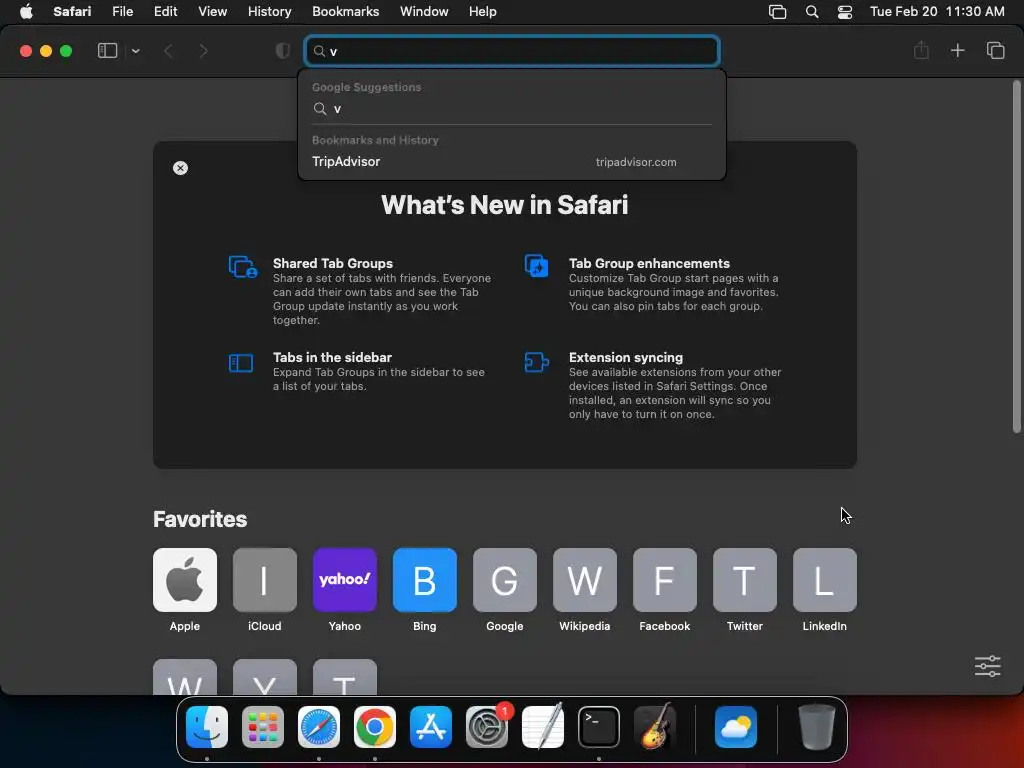Open the Help menu
This screenshot has height=768, width=1024.
coord(483,11)
